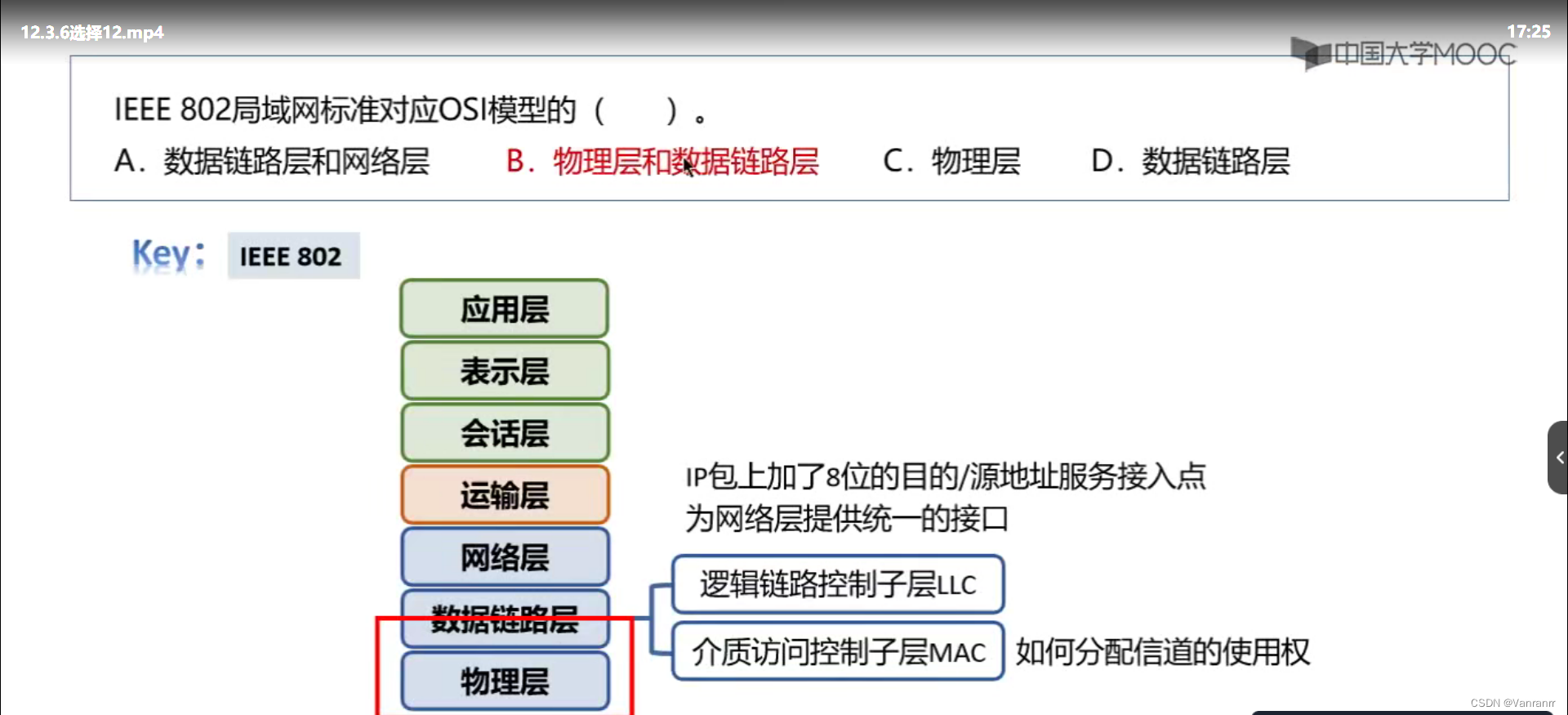The image size is (1568, 715).
Task: Click the 网络层 layer box
Action: pyautogui.click(x=505, y=557)
